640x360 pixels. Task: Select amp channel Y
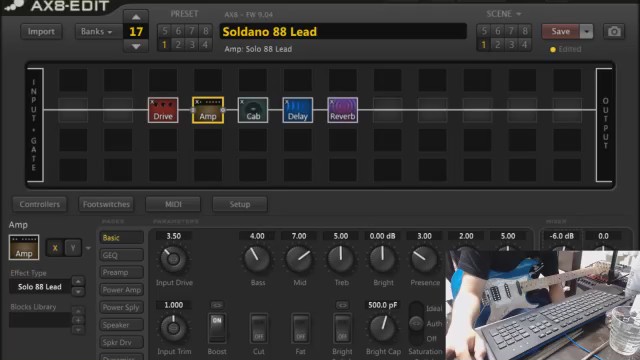(73, 248)
